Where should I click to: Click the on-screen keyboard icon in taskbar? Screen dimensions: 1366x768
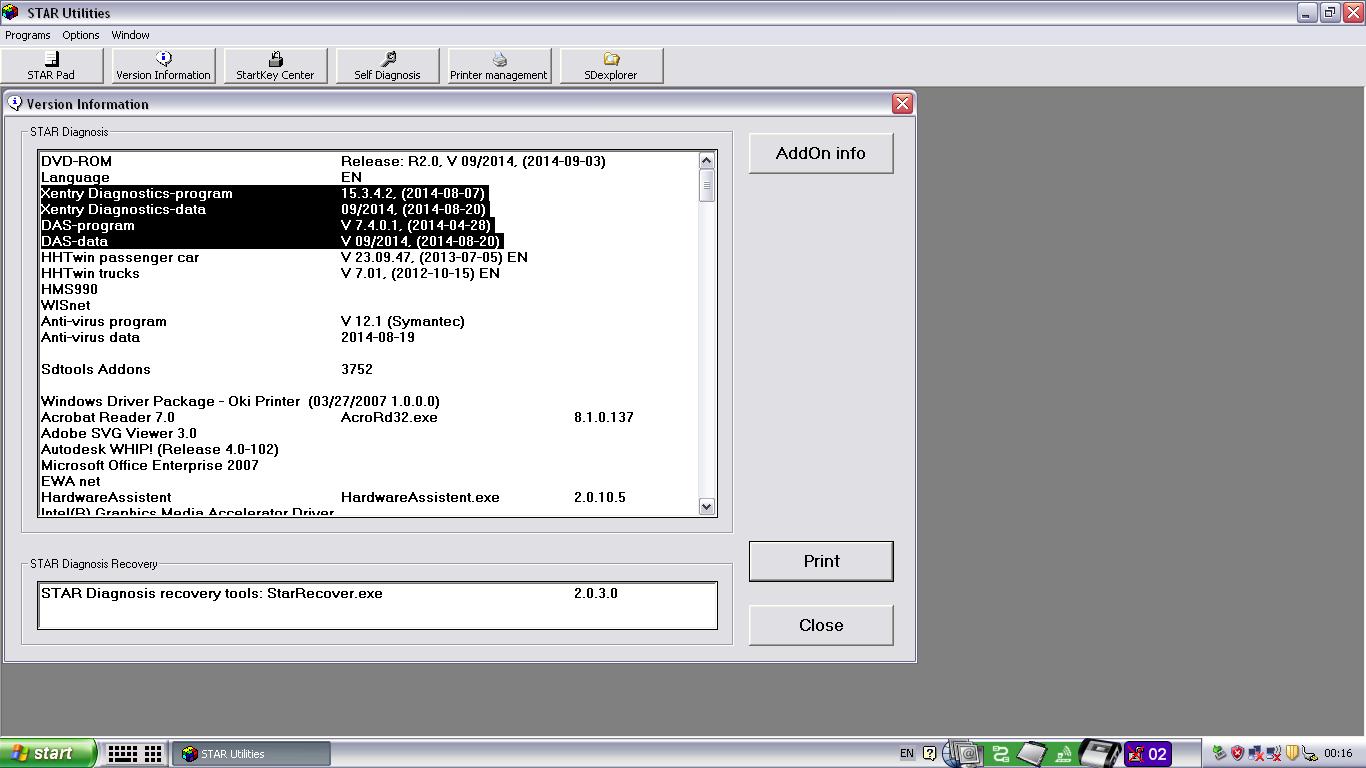coord(122,754)
